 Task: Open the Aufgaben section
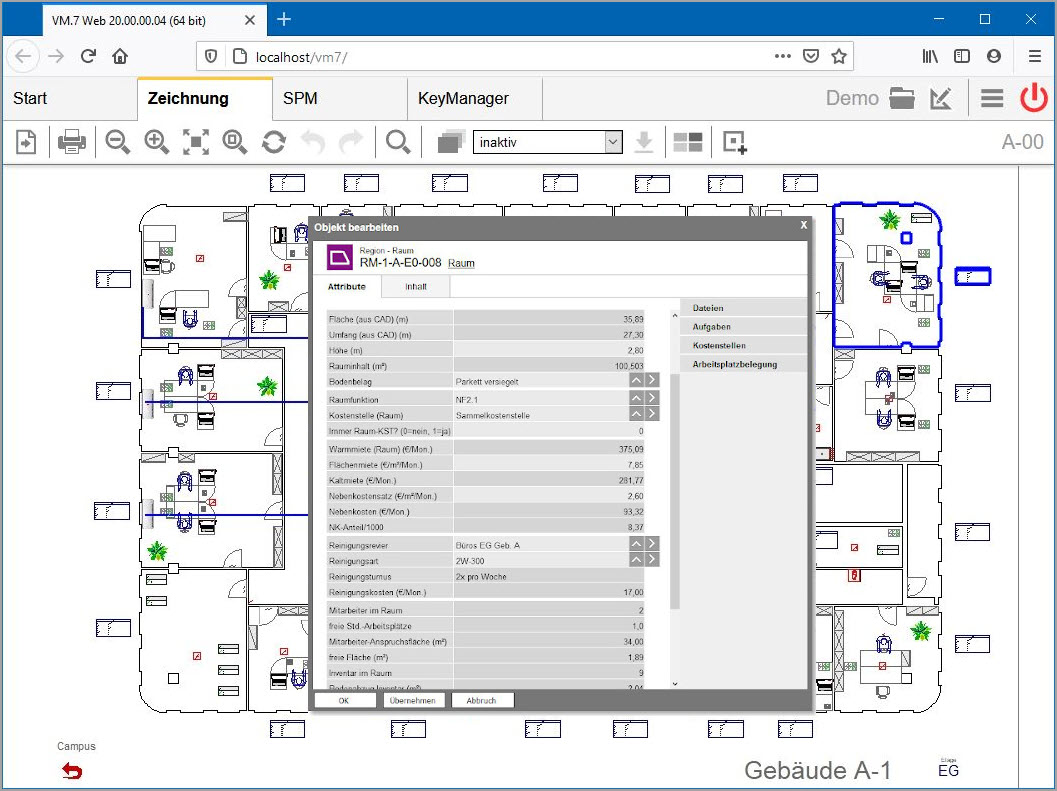point(744,327)
